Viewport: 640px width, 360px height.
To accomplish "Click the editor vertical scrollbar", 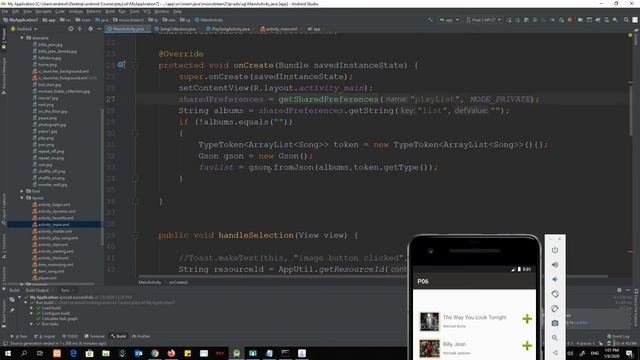I will (x=631, y=110).
